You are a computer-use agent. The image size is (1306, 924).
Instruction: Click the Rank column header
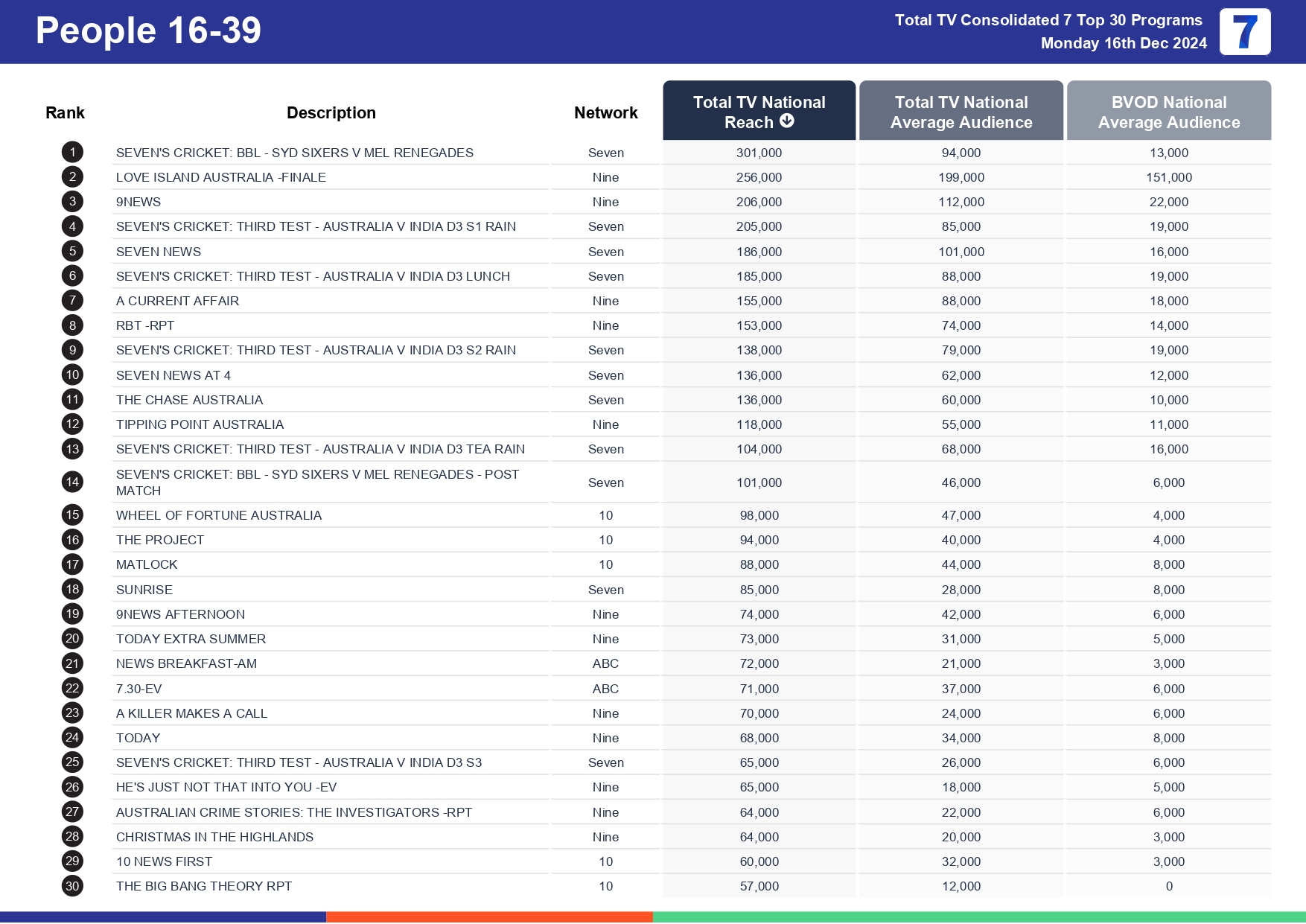point(66,112)
